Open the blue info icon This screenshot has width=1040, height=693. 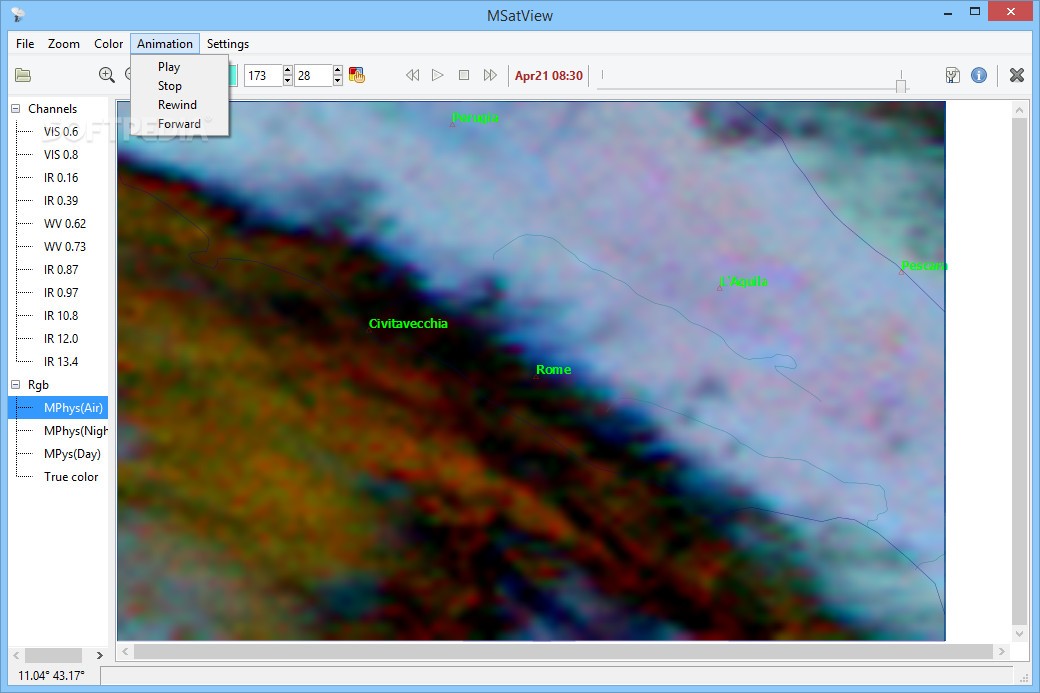point(979,75)
